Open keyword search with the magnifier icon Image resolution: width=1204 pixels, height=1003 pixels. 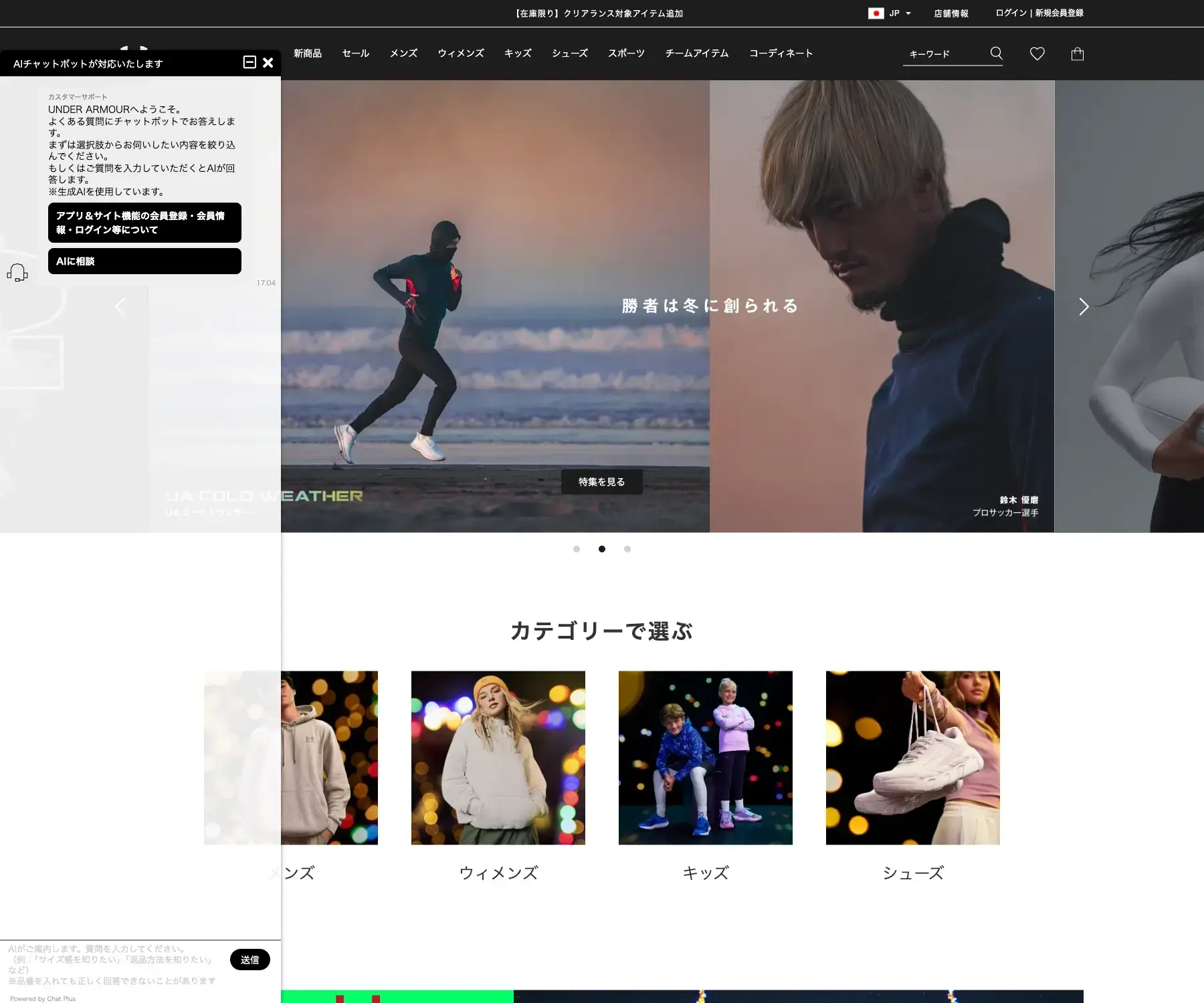[996, 53]
